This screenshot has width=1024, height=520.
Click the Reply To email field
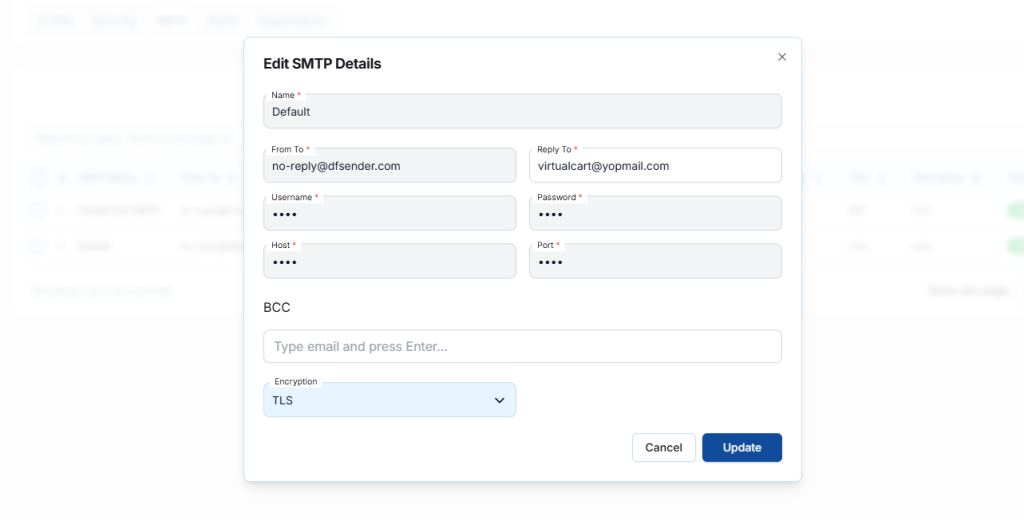coord(654,166)
